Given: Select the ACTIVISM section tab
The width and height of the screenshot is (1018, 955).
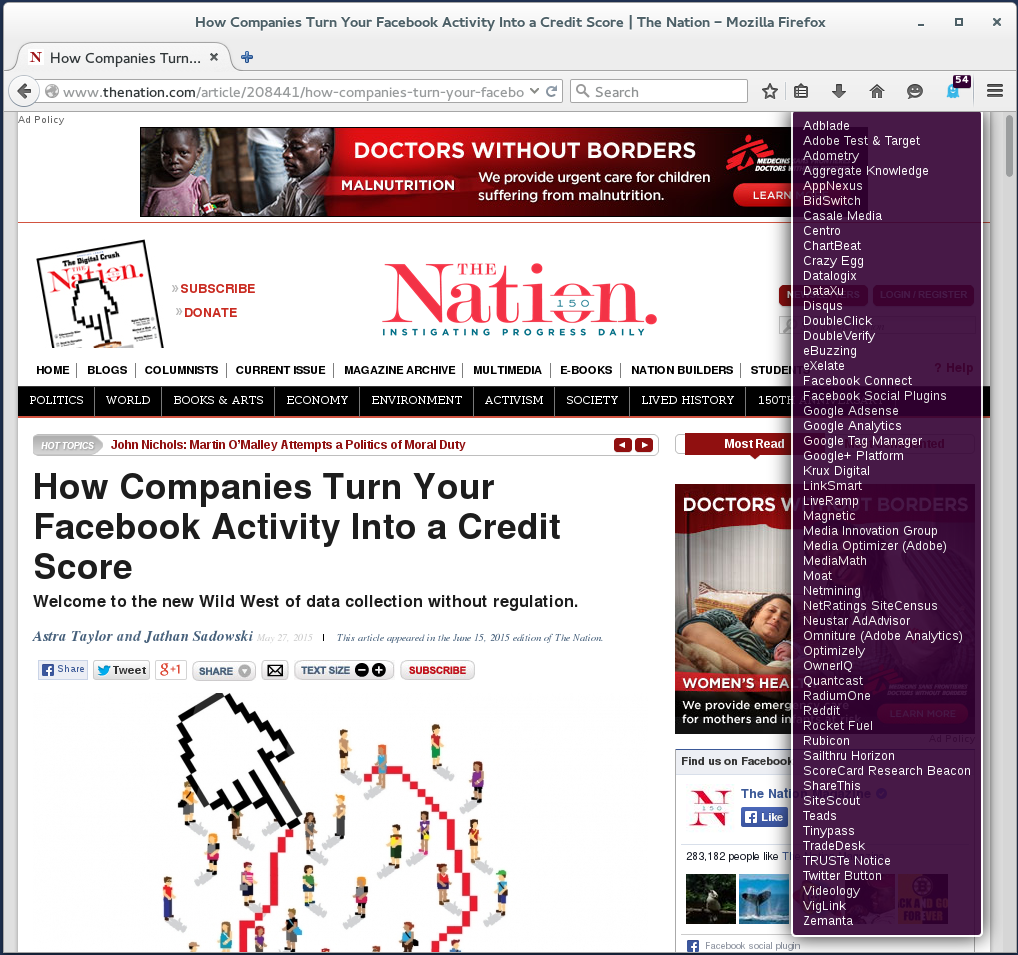Looking at the screenshot, I should pyautogui.click(x=514, y=400).
